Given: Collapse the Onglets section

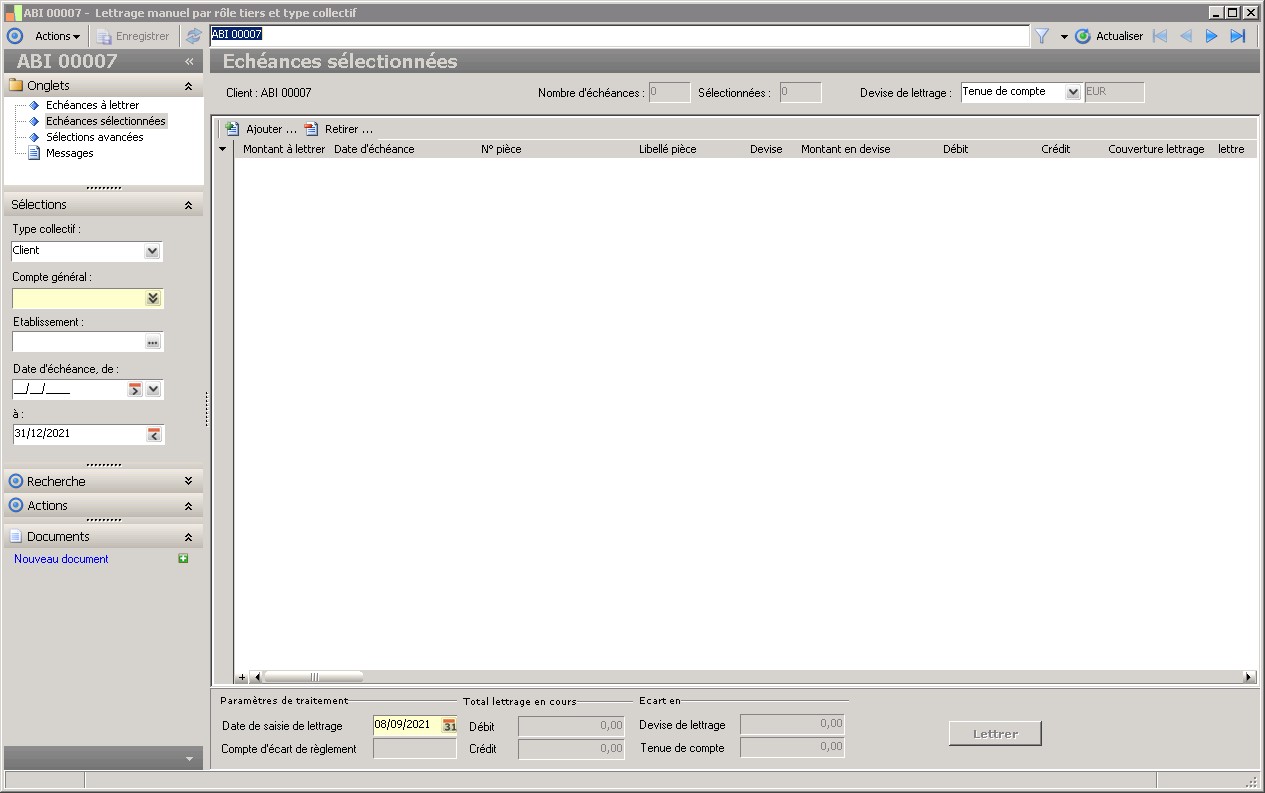Looking at the screenshot, I should coord(189,86).
